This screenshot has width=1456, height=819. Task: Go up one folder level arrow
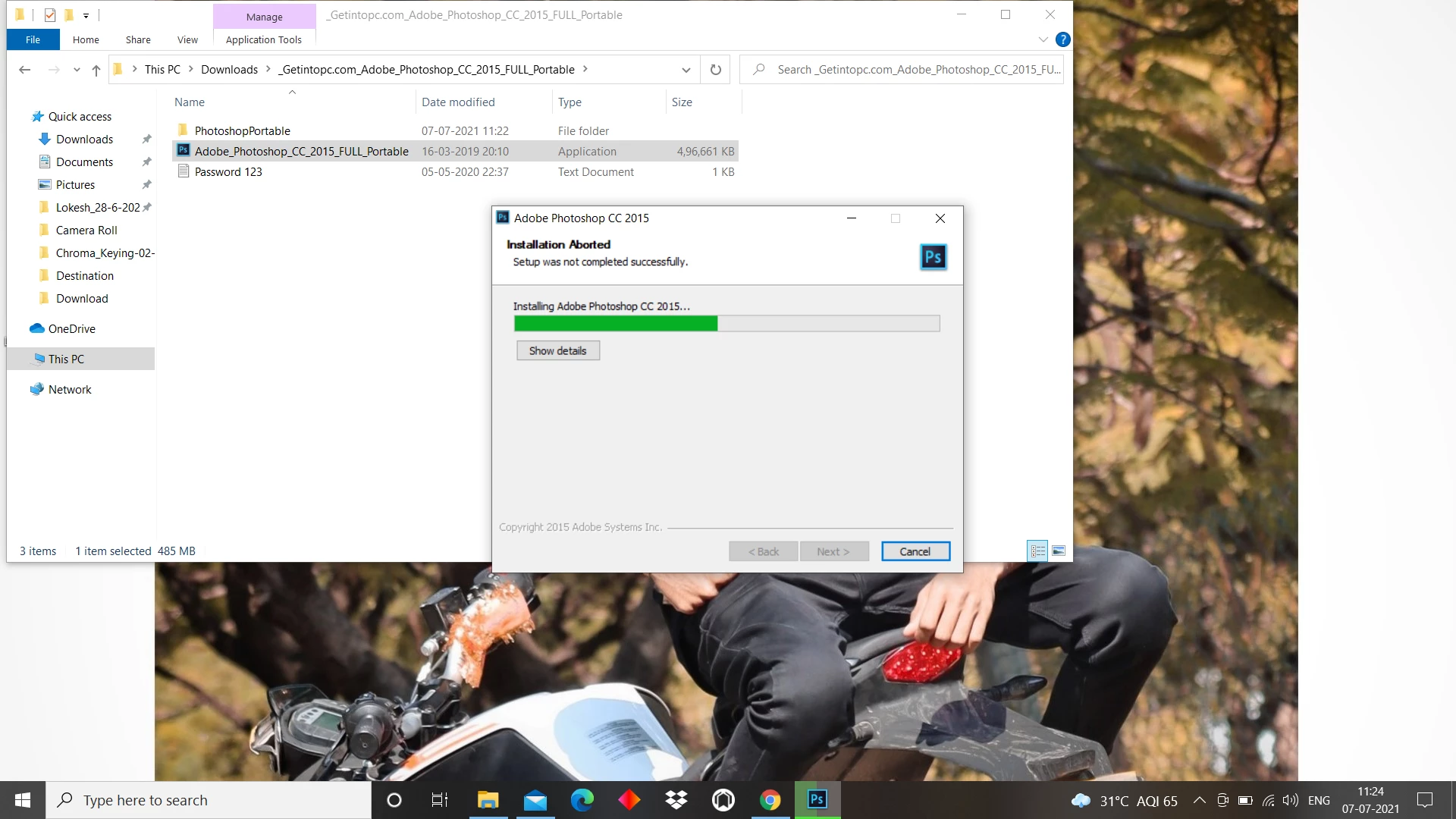point(96,70)
